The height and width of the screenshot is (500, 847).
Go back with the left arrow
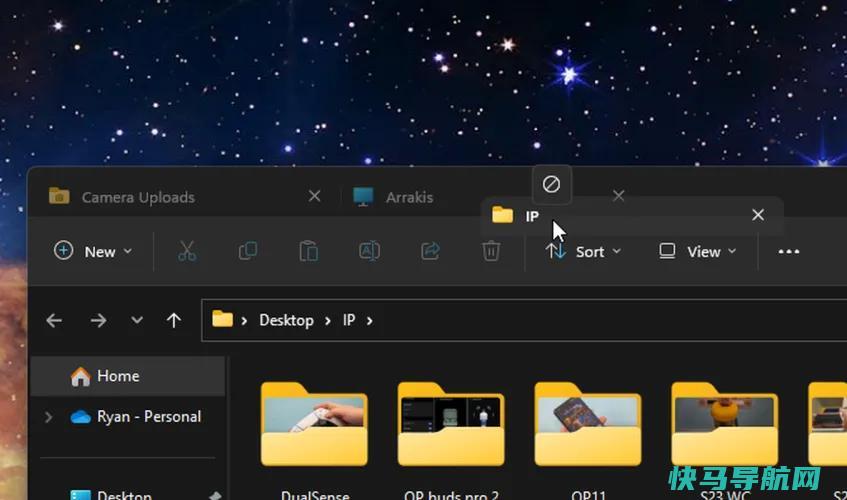[x=54, y=321]
